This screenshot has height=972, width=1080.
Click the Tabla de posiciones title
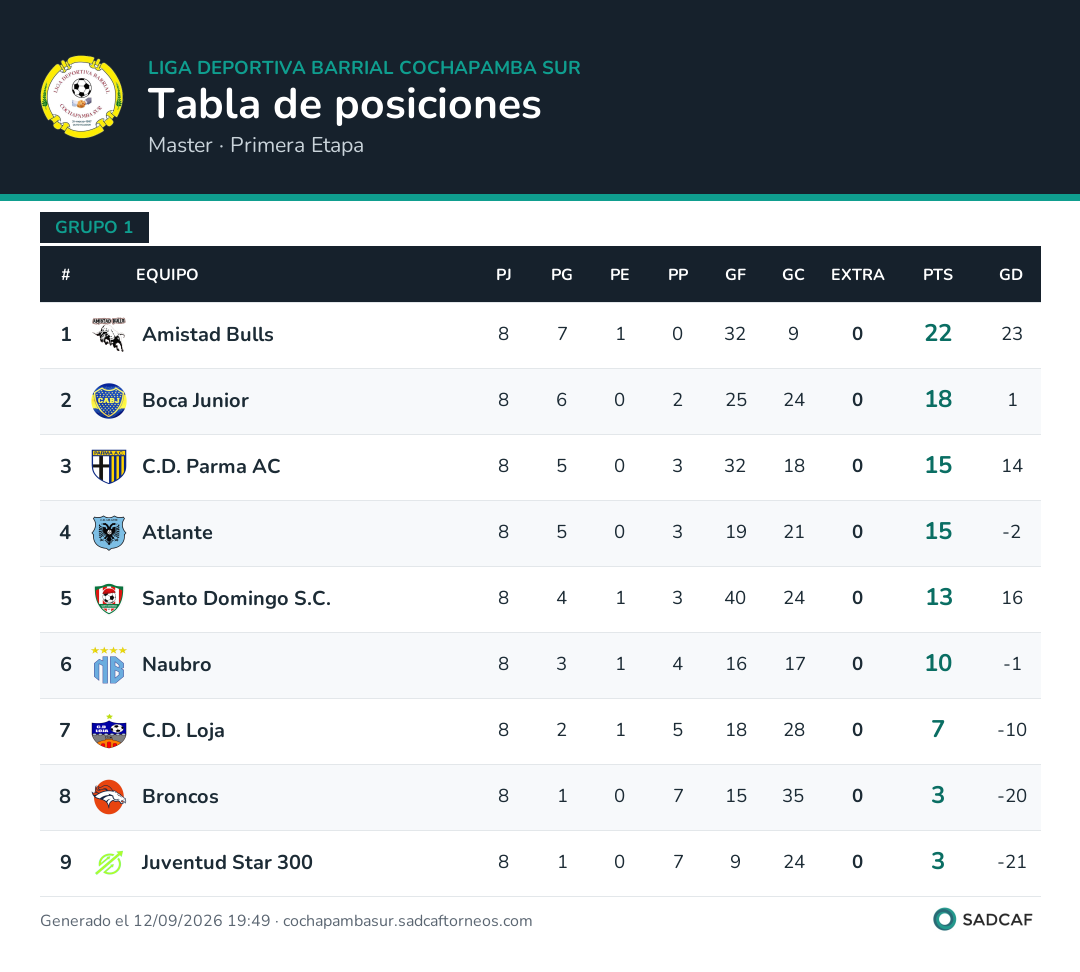point(344,104)
